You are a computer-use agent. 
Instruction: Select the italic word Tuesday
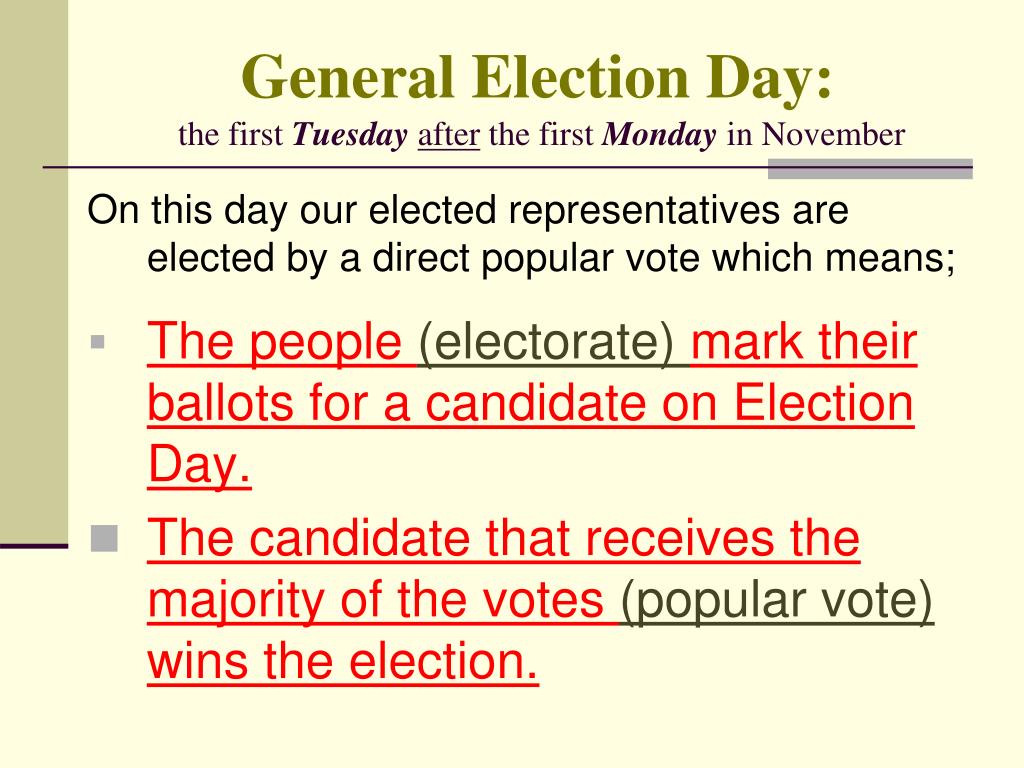[x=349, y=136]
